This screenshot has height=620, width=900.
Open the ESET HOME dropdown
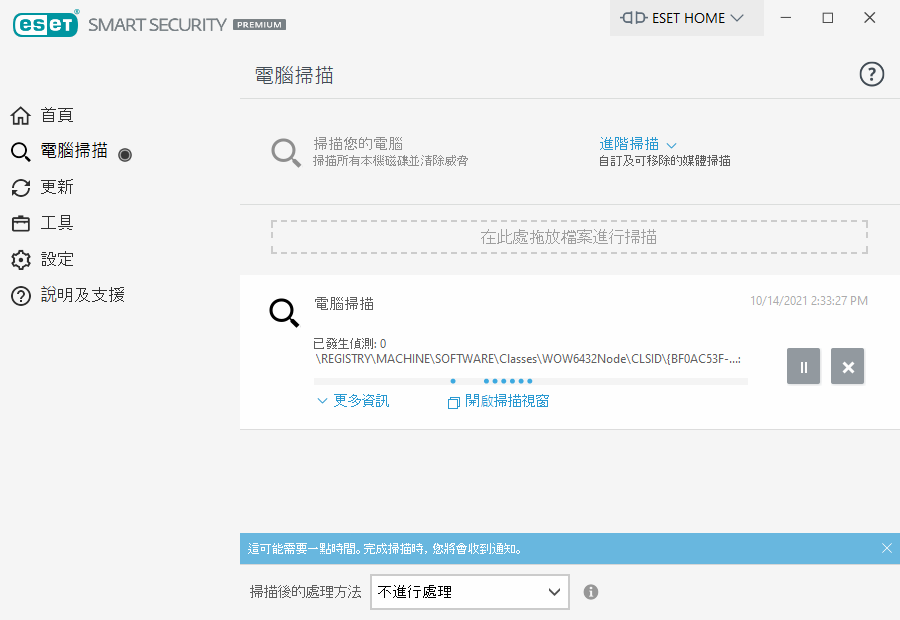tap(686, 18)
